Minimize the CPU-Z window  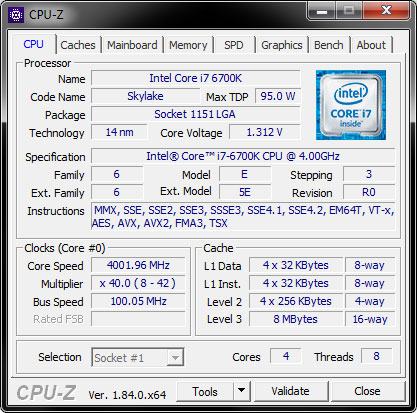tap(322, 11)
